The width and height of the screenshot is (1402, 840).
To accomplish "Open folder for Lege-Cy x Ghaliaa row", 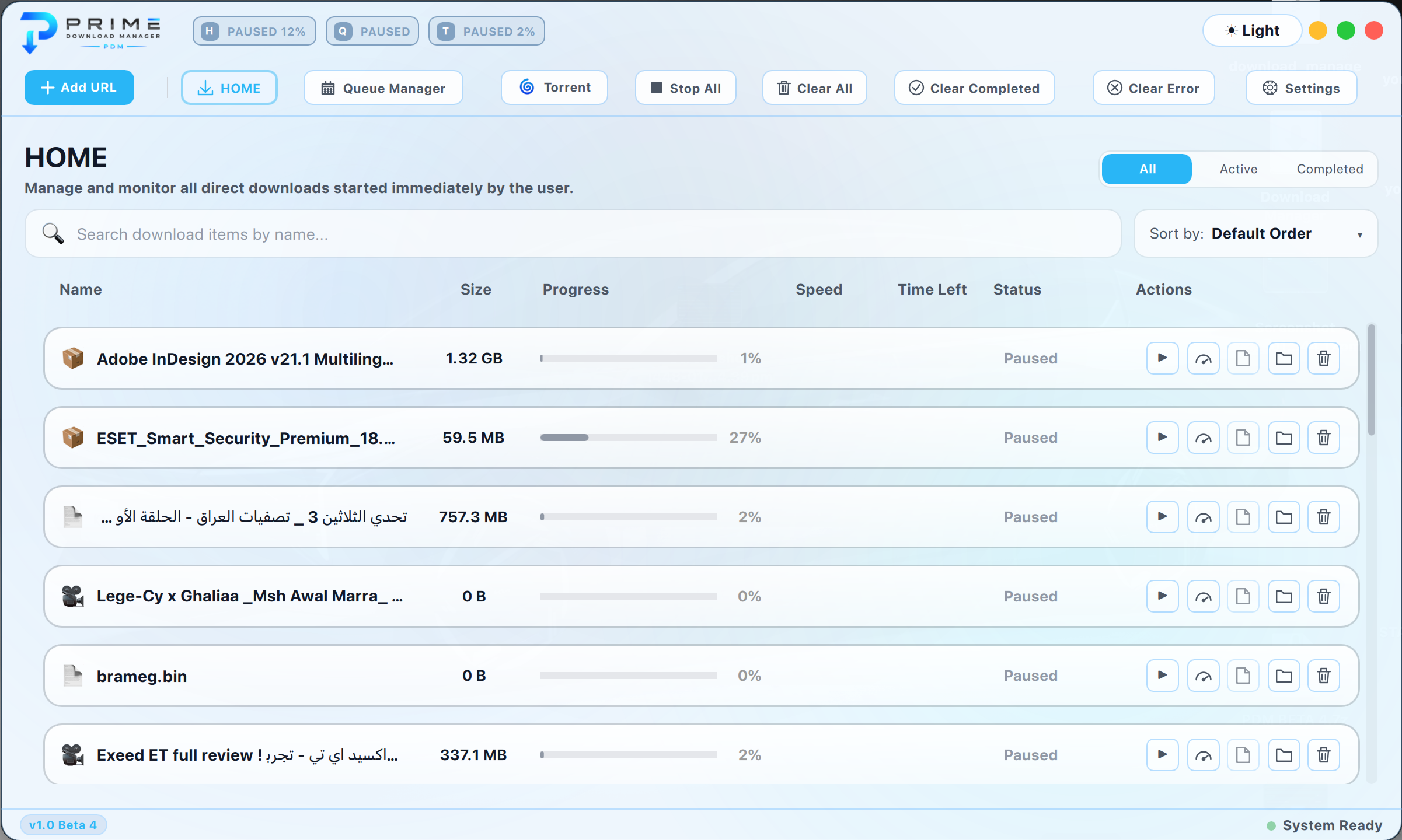I will coord(1284,596).
